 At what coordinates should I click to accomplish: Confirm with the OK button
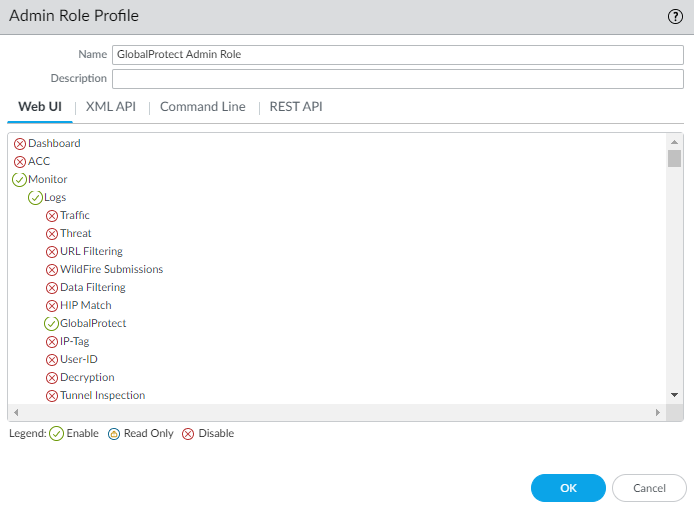(568, 488)
